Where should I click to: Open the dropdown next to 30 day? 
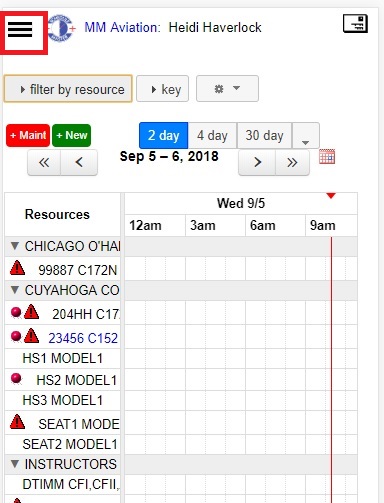tap(305, 136)
